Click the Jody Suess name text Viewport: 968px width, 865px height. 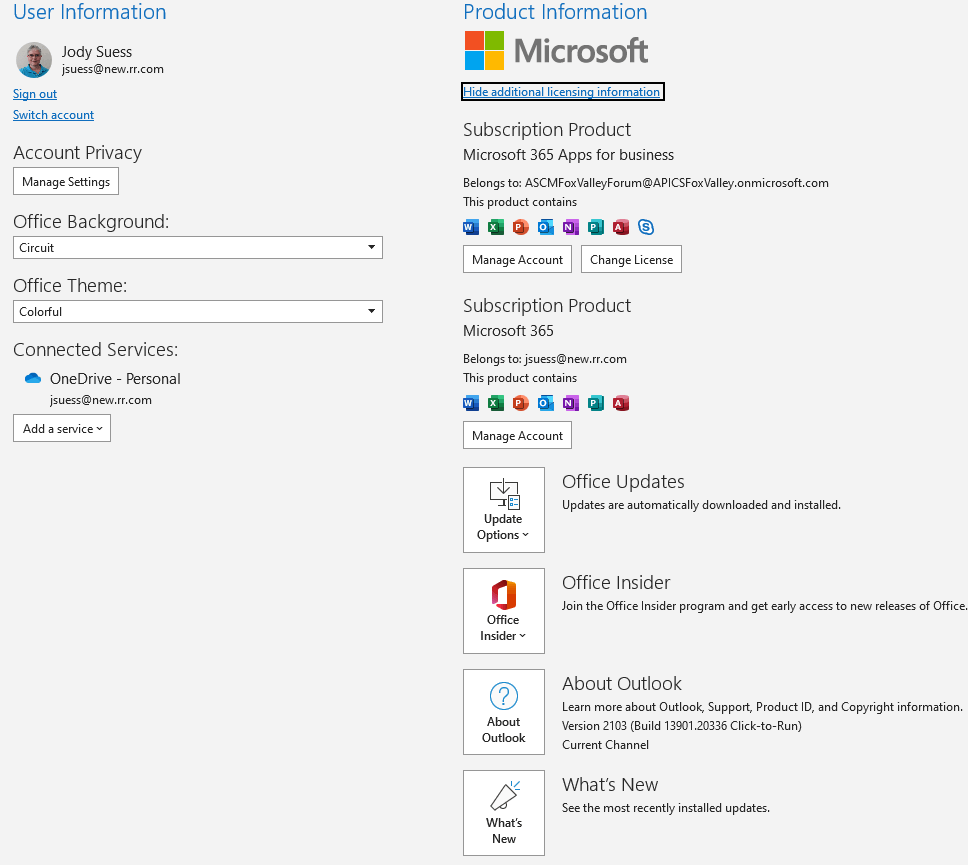[97, 52]
